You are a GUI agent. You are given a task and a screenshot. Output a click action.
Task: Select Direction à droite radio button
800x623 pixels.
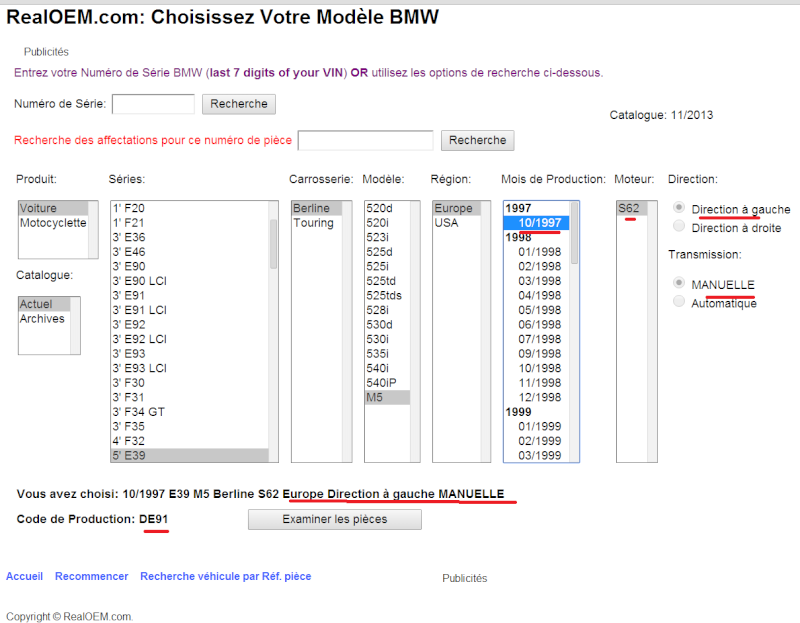[x=679, y=226]
